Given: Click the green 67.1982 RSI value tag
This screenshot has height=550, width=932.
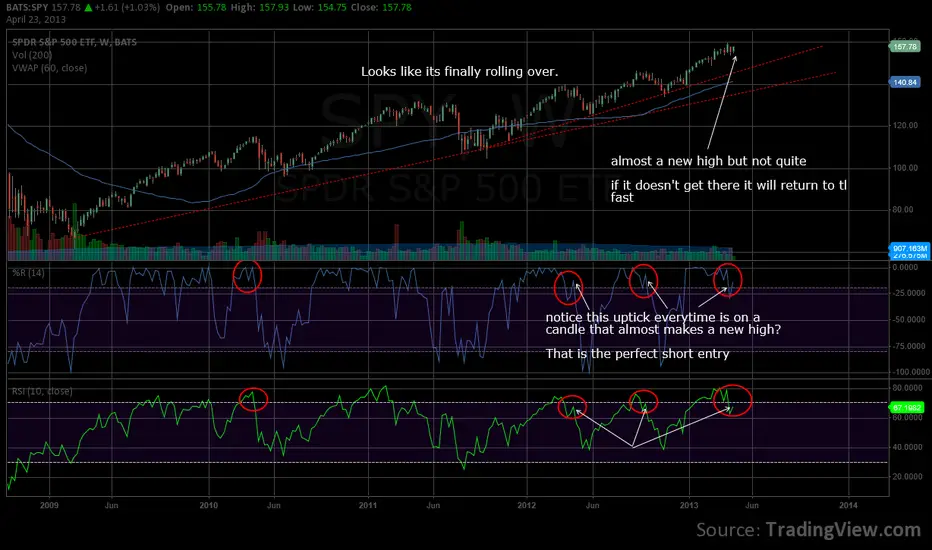Looking at the screenshot, I should coord(906,408).
